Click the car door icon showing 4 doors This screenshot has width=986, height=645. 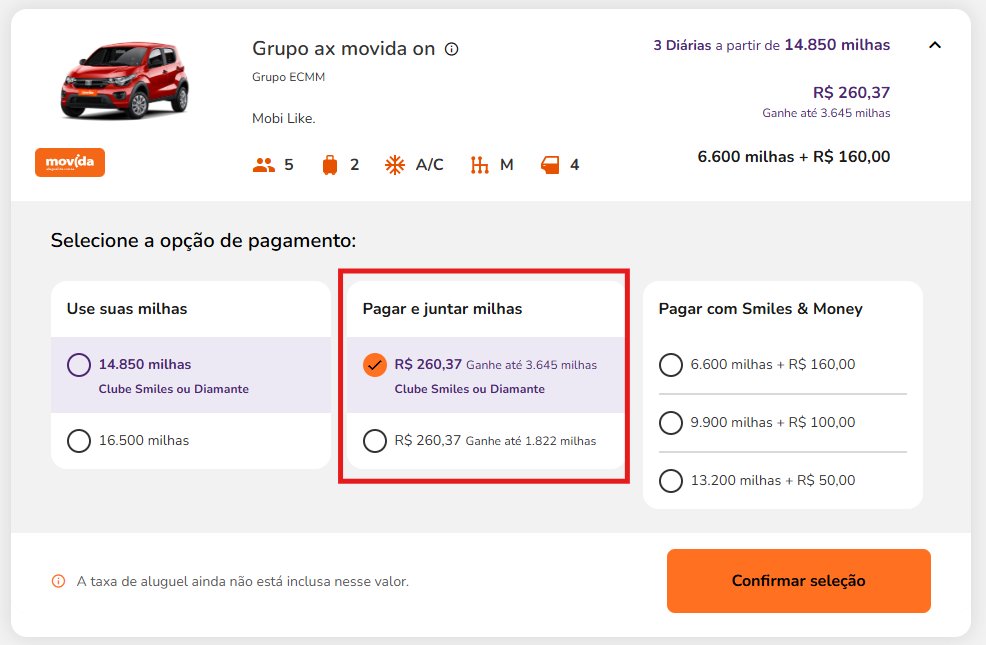click(550, 165)
